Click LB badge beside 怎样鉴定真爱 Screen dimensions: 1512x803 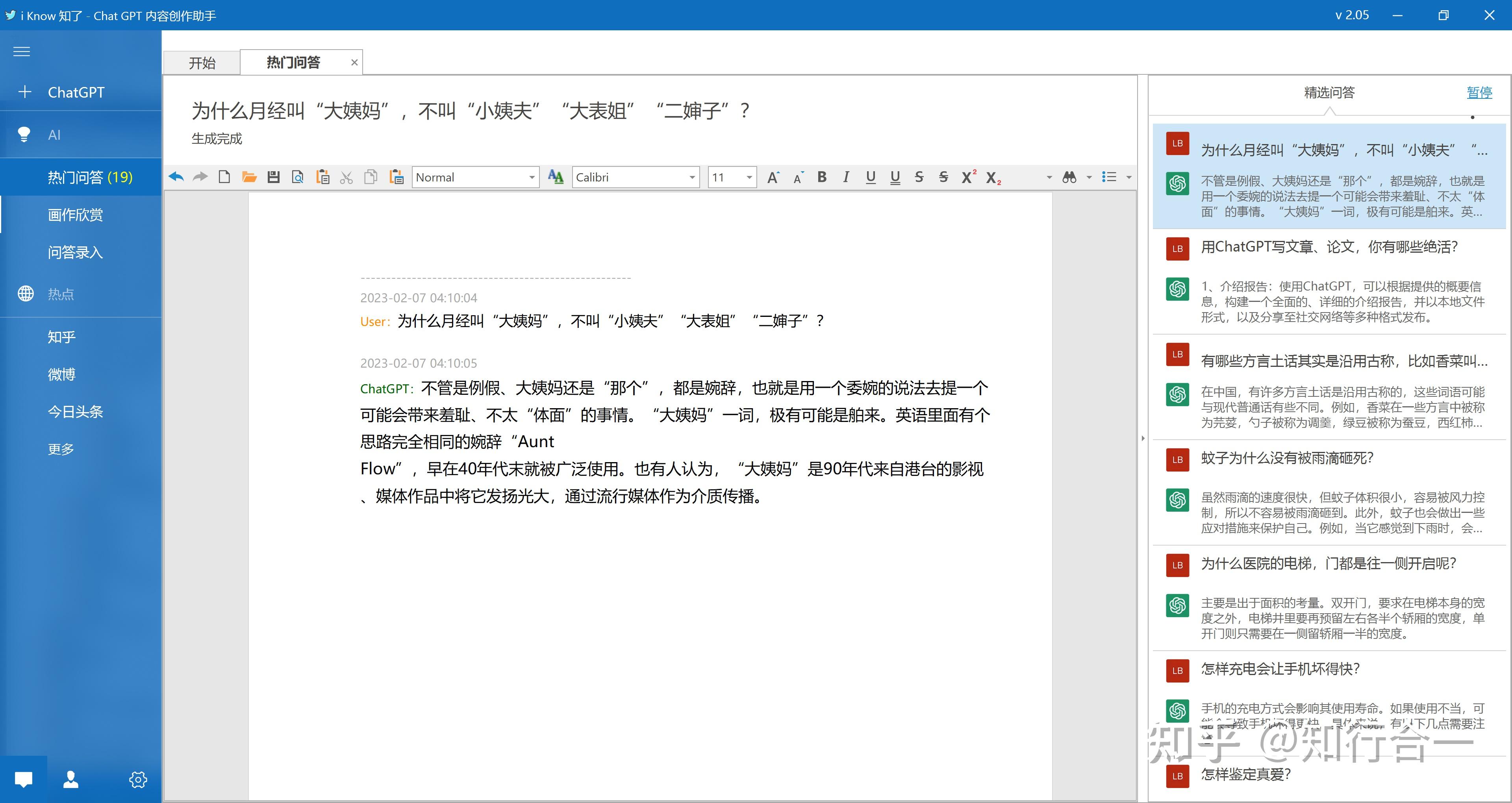click(x=1177, y=776)
